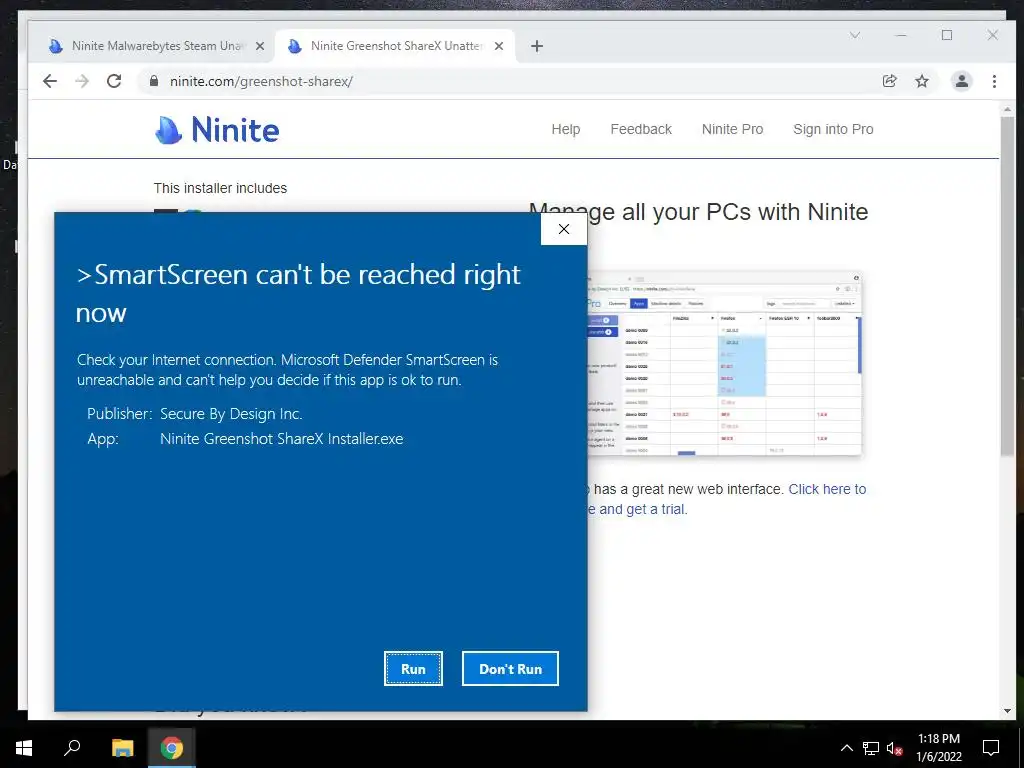This screenshot has height=768, width=1024.
Task: Close the SmartScreen dialog with X
Action: coord(564,229)
